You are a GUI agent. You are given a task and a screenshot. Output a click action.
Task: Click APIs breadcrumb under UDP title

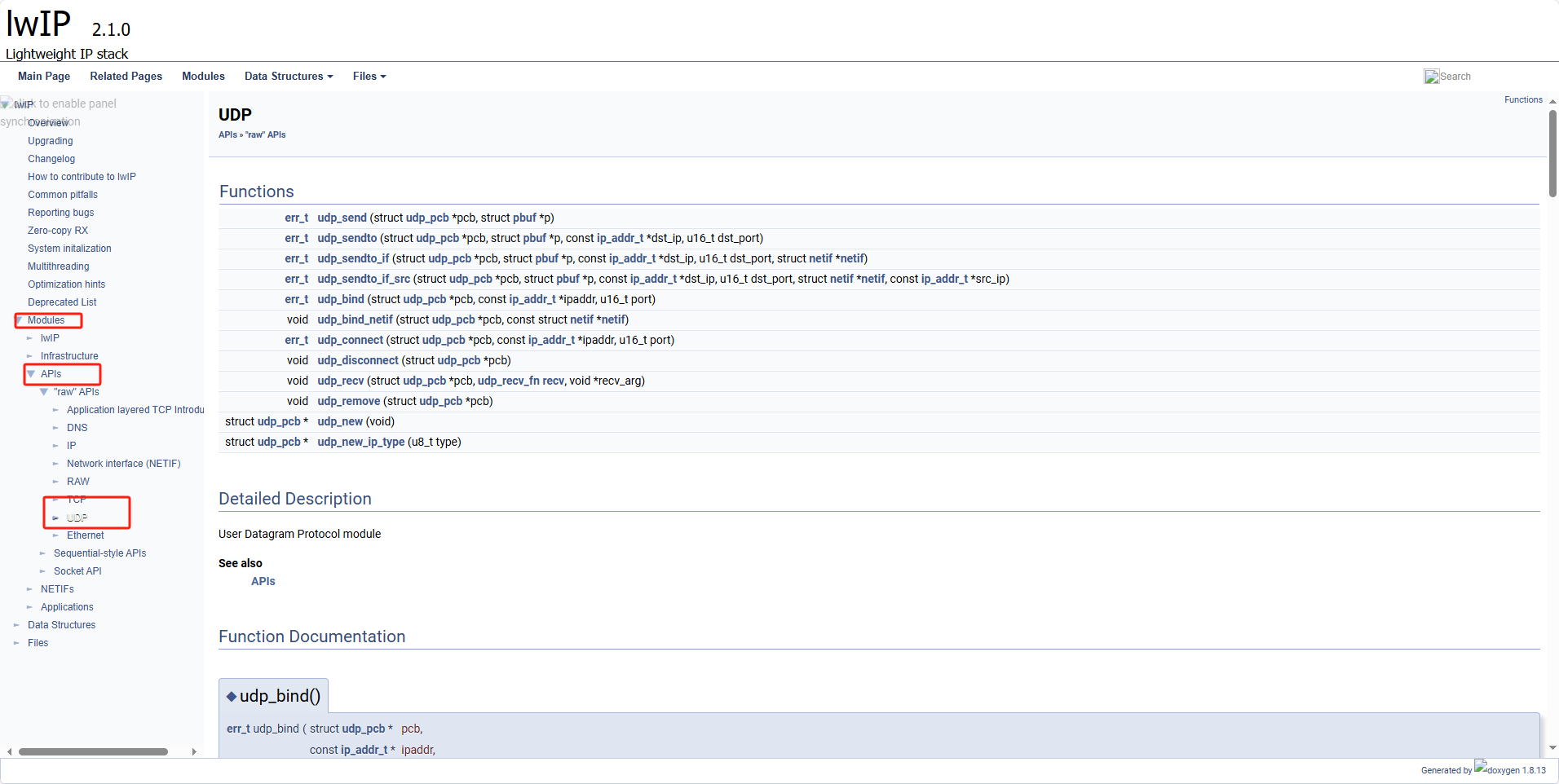click(x=227, y=134)
